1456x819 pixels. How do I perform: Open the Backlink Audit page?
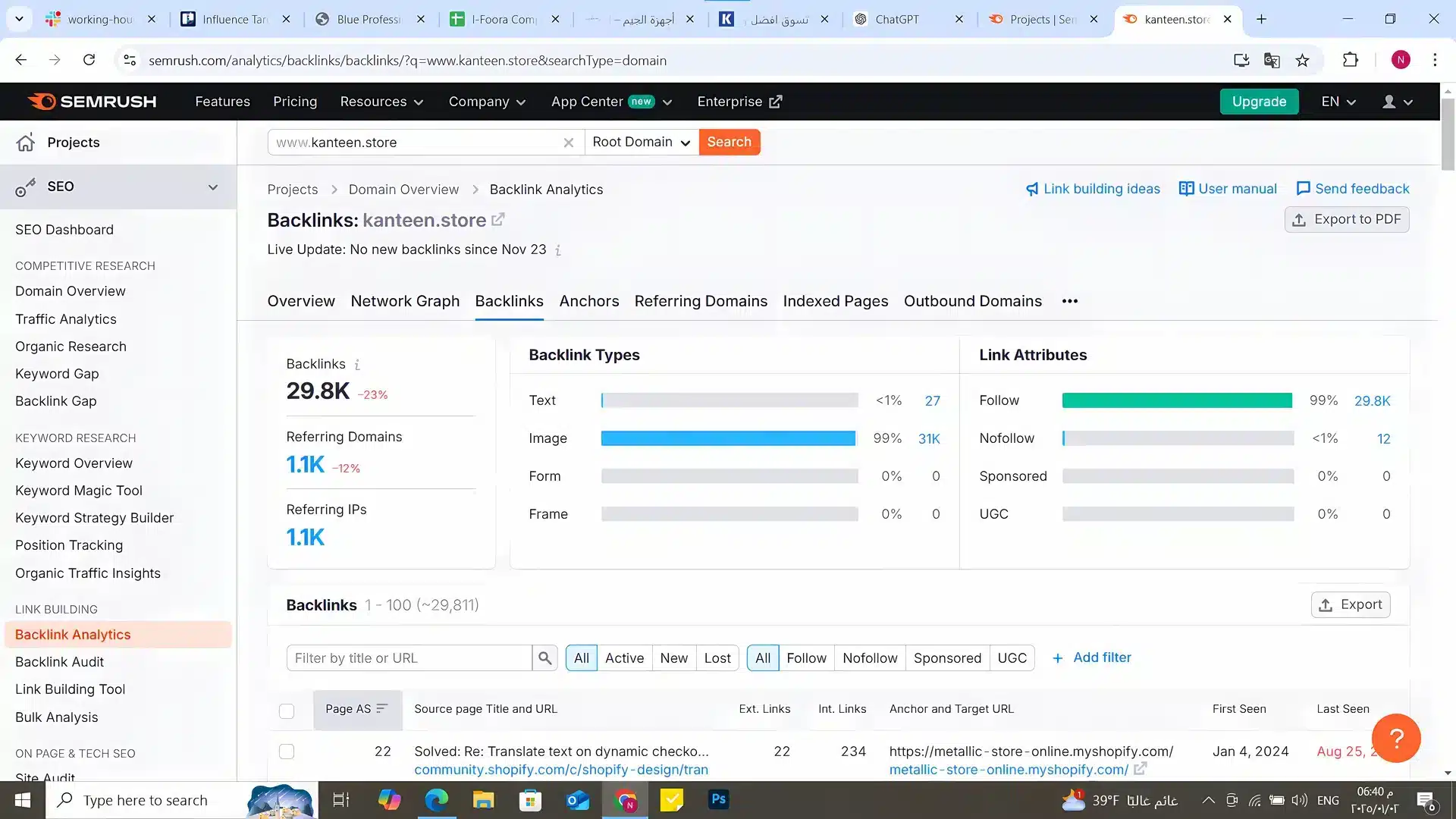tap(59, 661)
